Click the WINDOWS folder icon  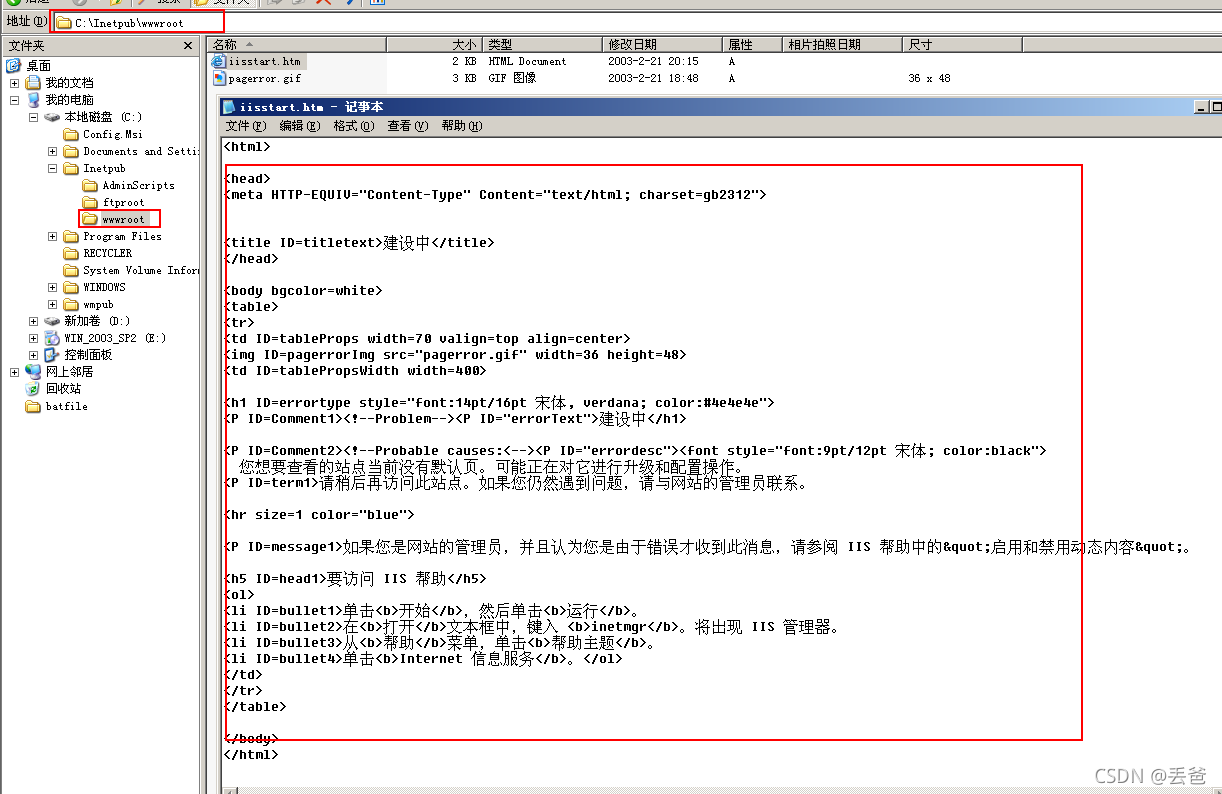tap(71, 287)
